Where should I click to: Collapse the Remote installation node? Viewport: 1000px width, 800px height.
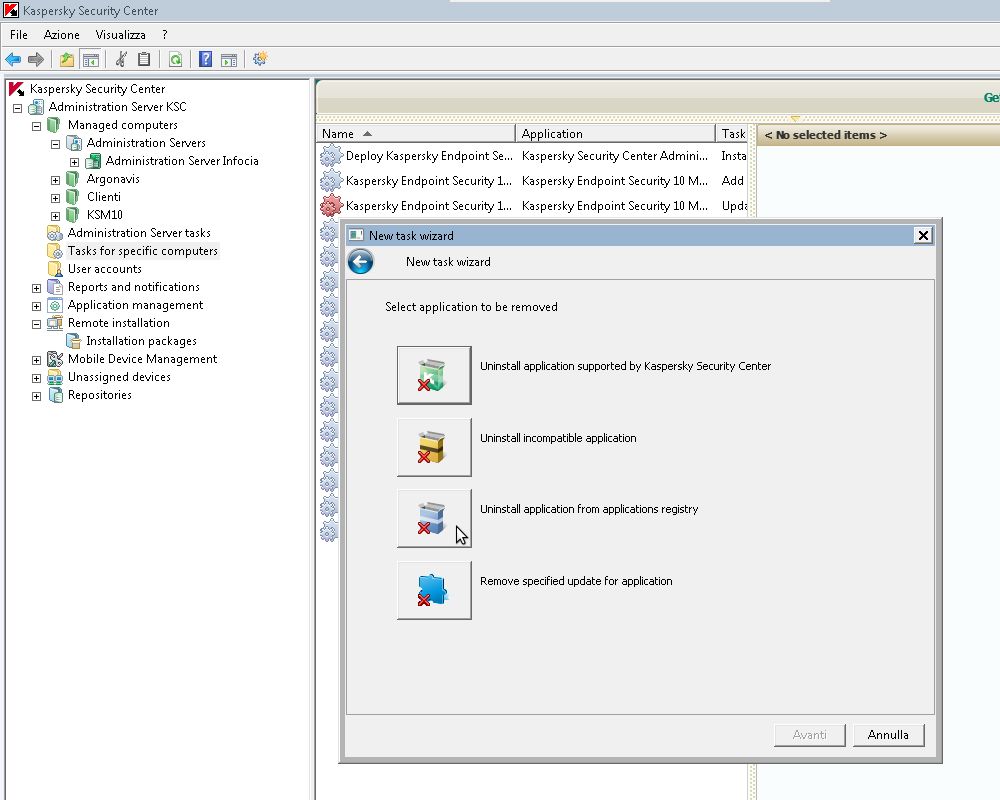(x=36, y=324)
